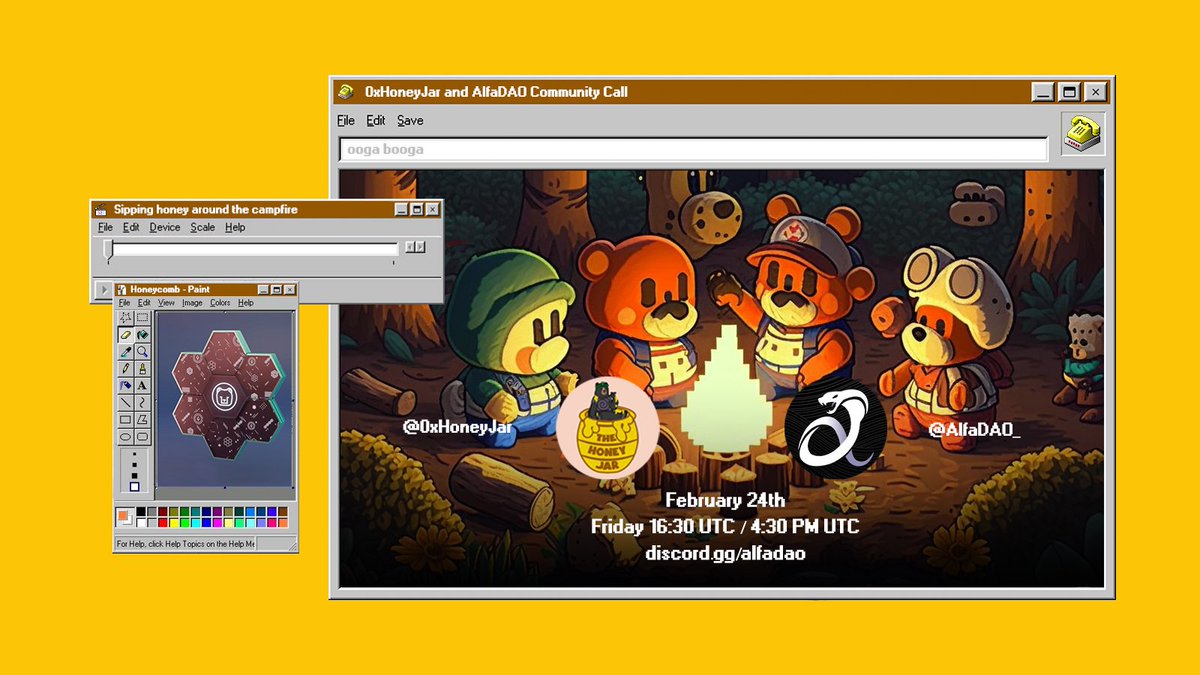Screen dimensions: 1200x675
Task: Choose the Pencil tool in Paint
Action: (x=126, y=368)
